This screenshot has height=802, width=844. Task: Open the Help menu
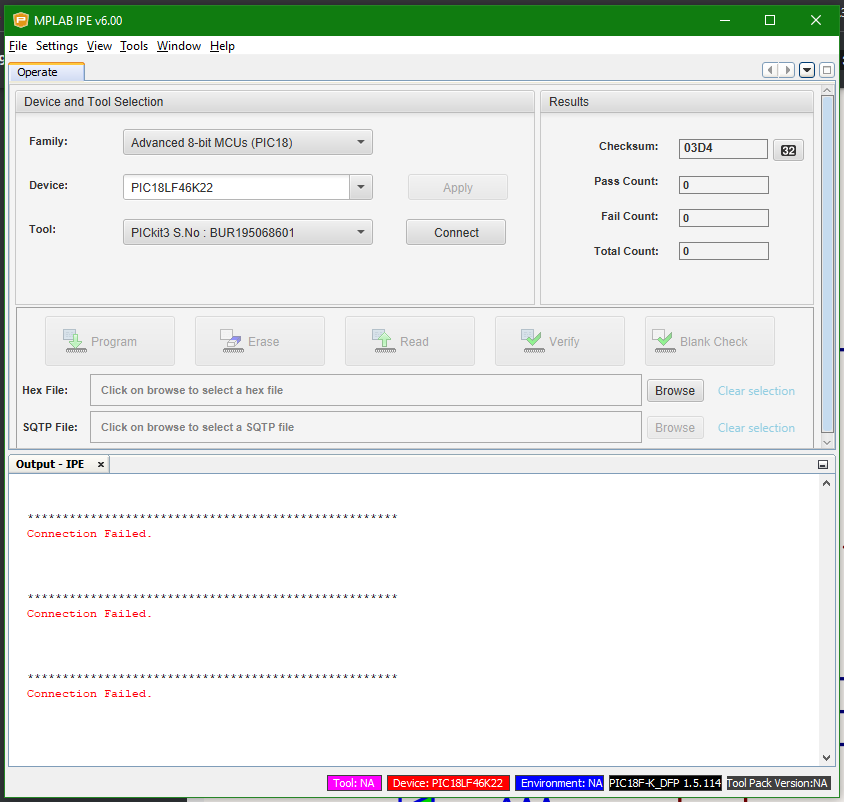(222, 46)
